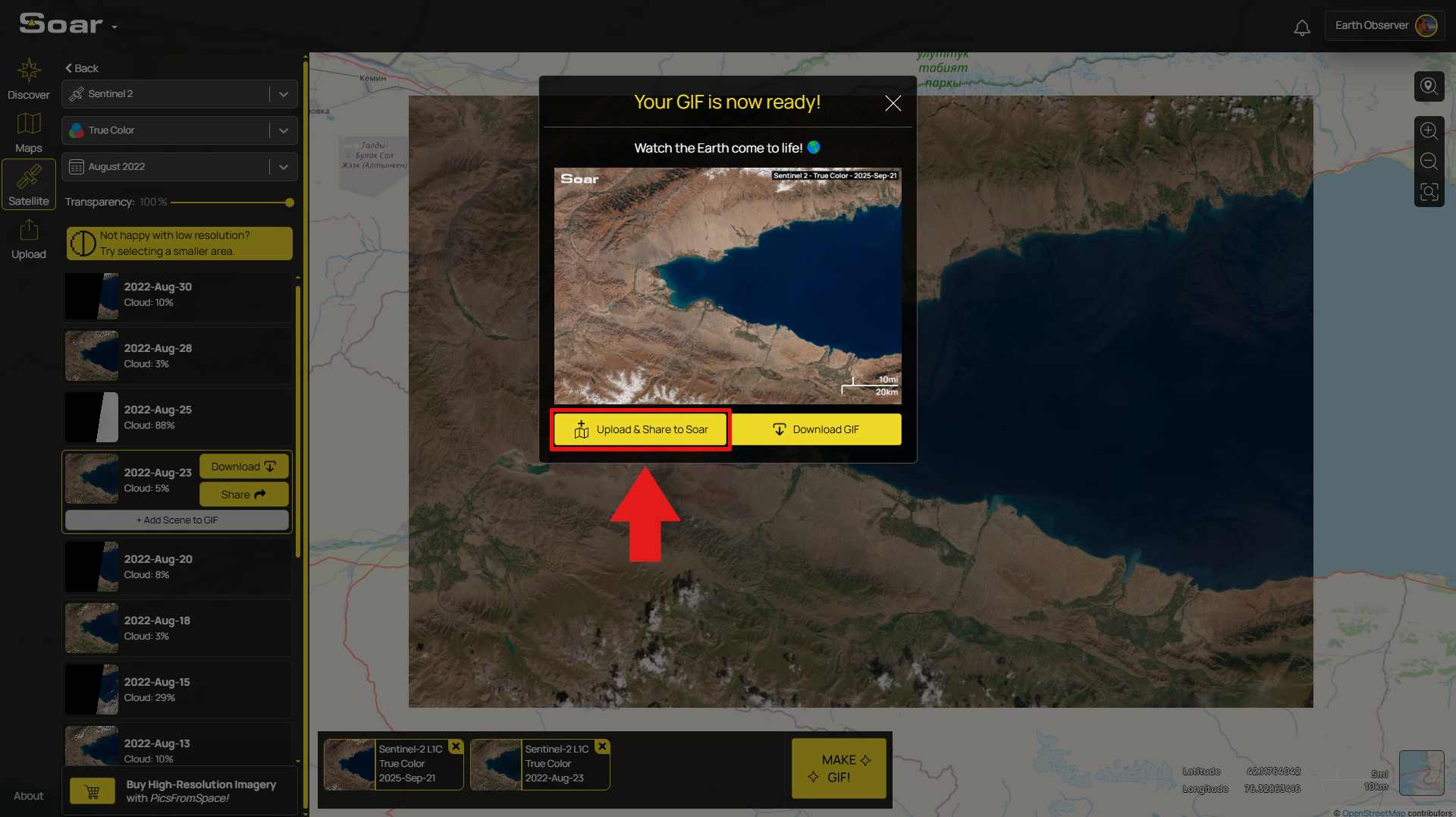Click the About link in the sidebar
This screenshot has height=817, width=1456.
[29, 796]
